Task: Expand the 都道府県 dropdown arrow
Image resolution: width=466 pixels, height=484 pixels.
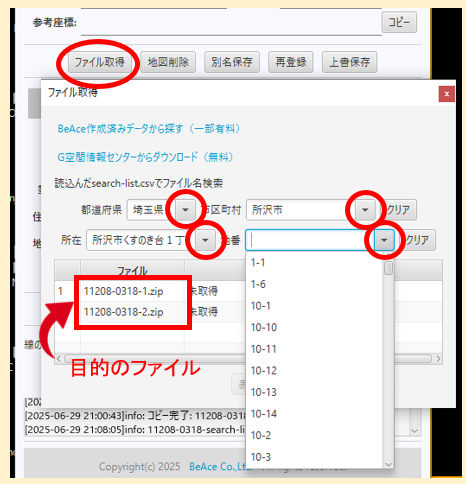Action: [x=185, y=210]
